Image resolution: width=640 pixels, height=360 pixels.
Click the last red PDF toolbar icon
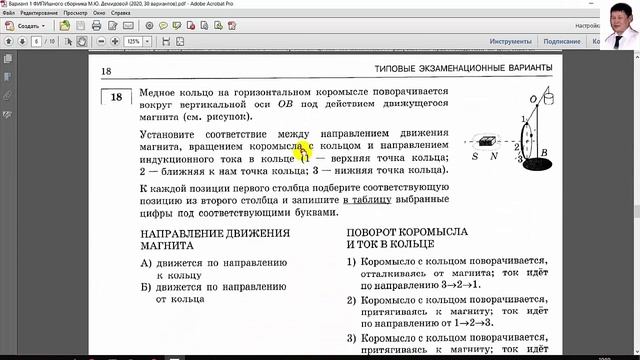click(x=232, y=26)
